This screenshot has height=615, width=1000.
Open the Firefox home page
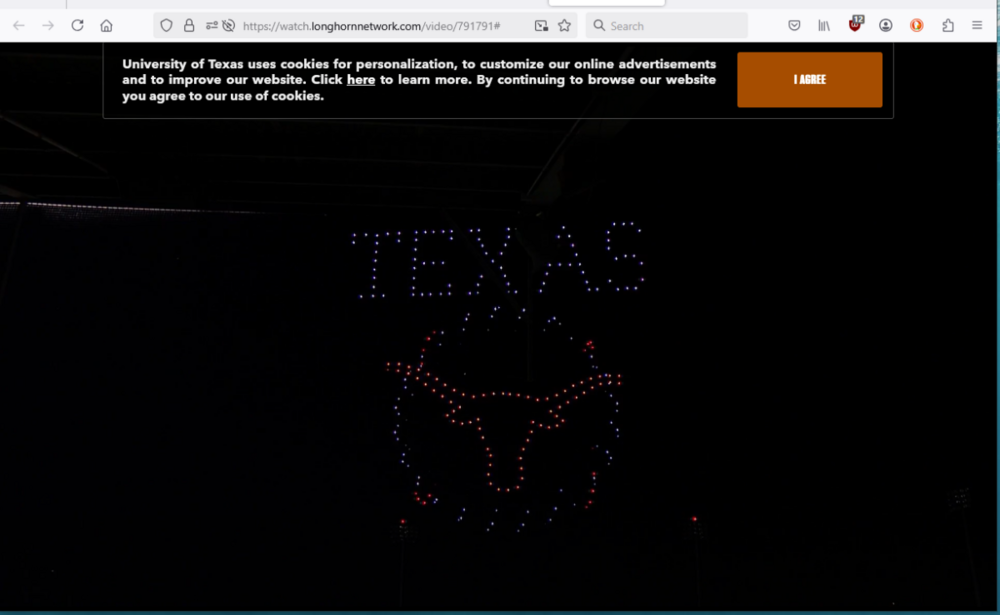[x=106, y=25]
